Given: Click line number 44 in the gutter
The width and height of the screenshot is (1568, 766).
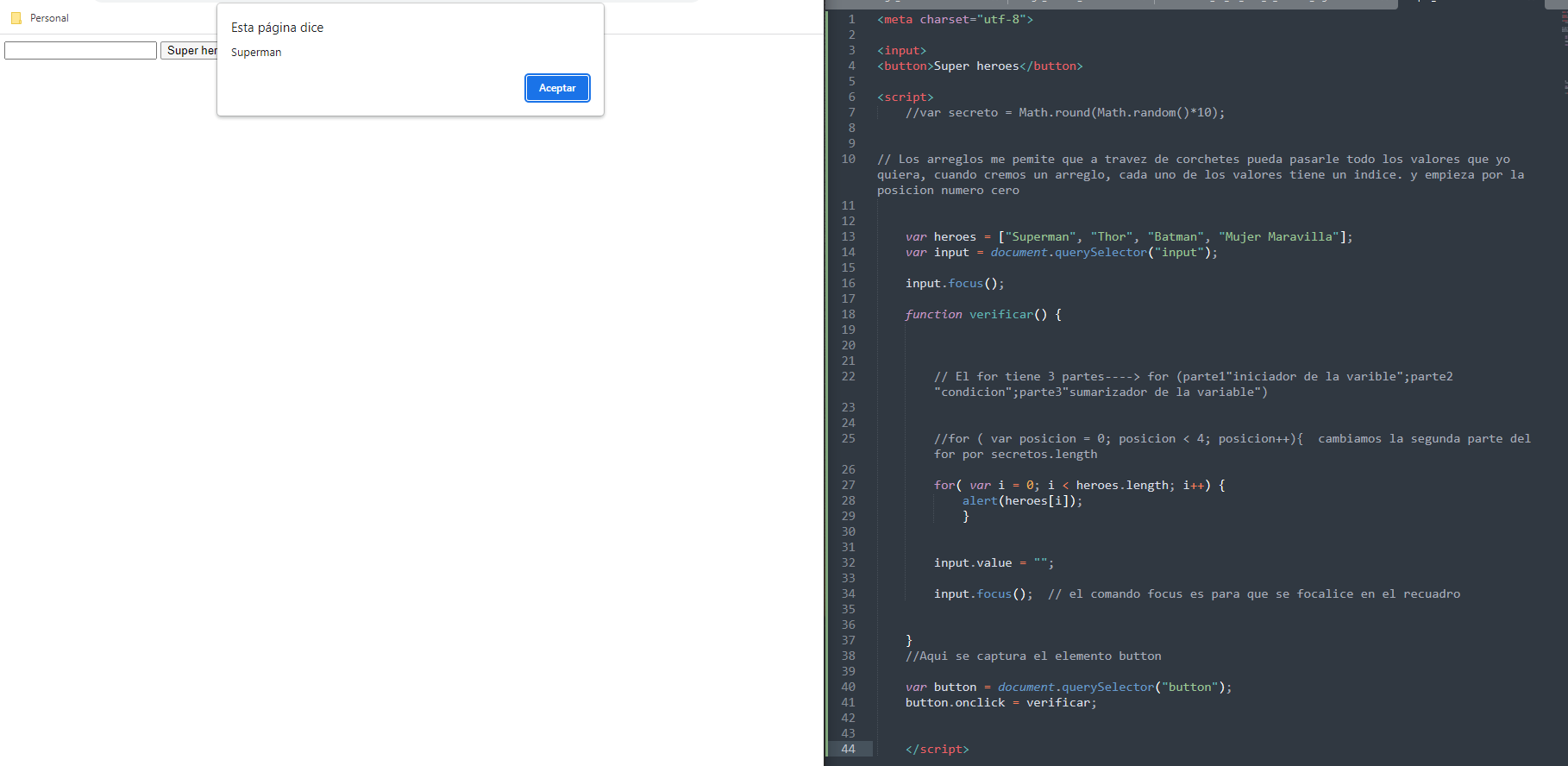Looking at the screenshot, I should (849, 749).
